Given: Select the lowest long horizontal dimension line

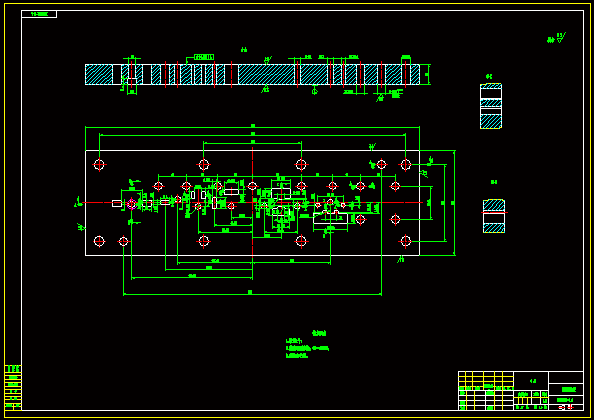Looking at the screenshot, I should [252, 294].
